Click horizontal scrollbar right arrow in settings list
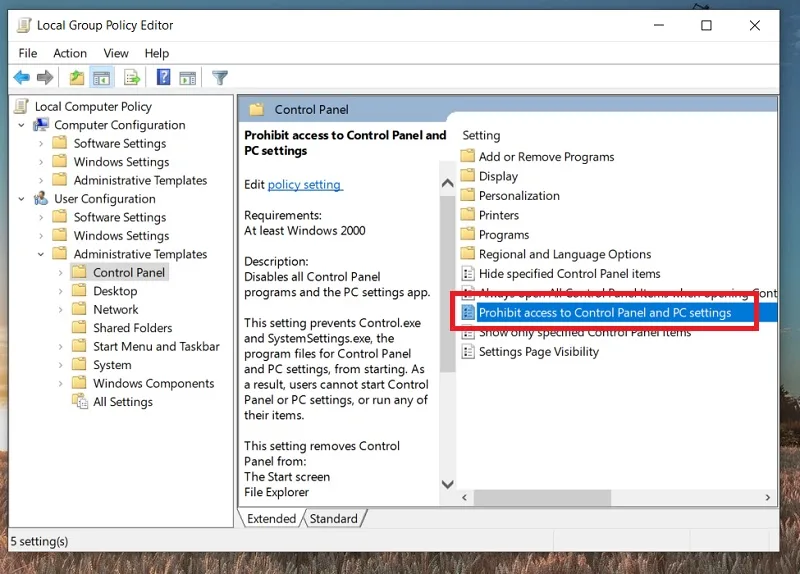 click(768, 497)
